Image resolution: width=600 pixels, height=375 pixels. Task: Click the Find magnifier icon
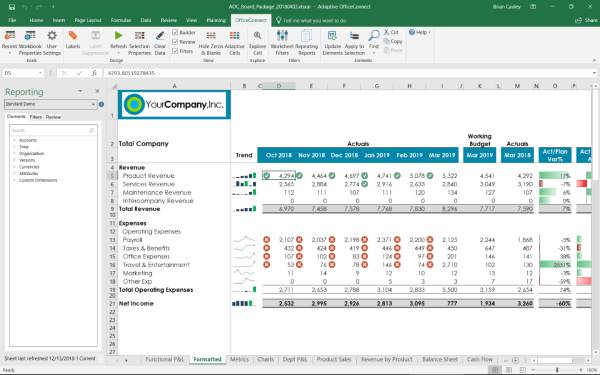point(374,36)
